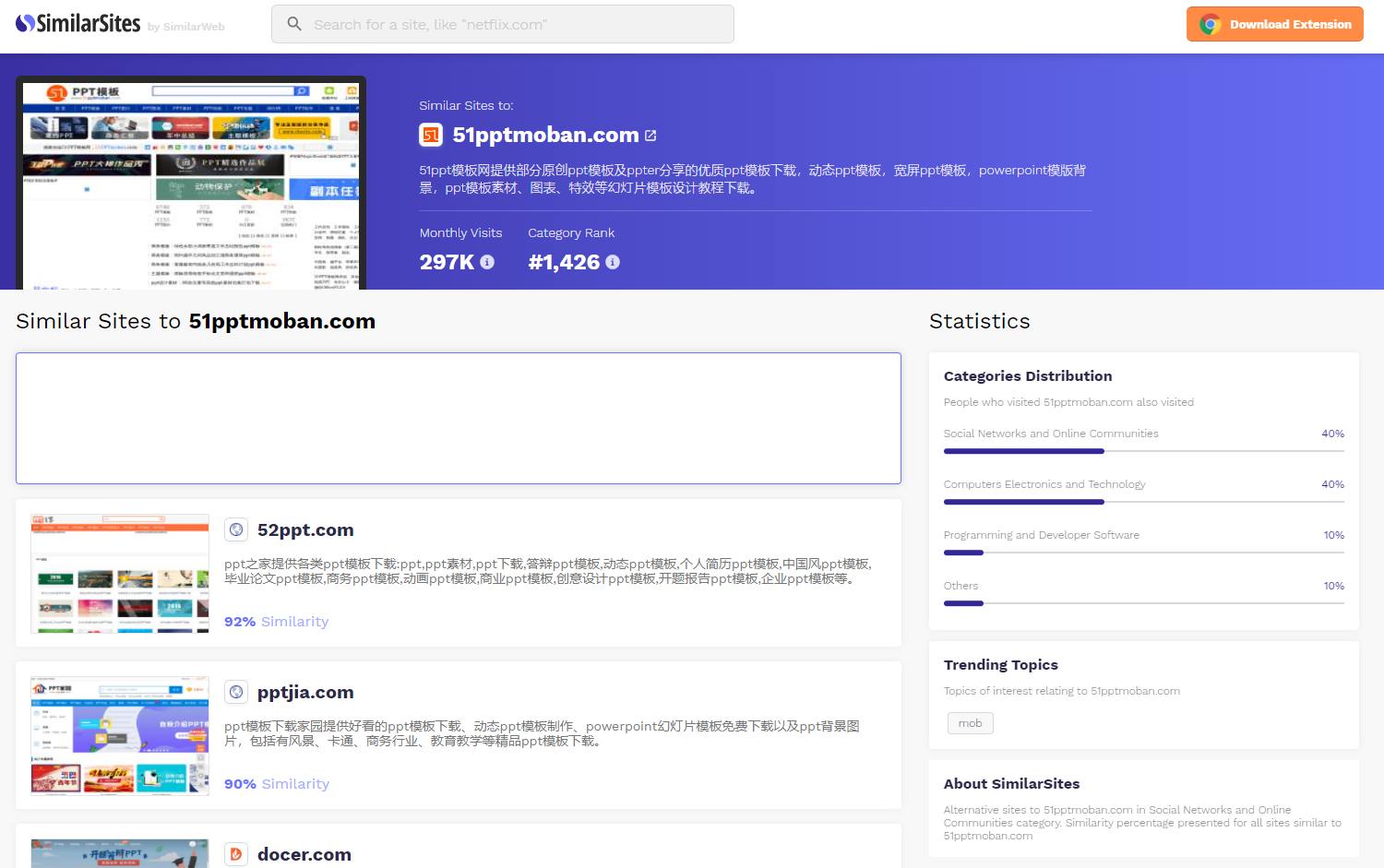Open the docer.com site link

pyautogui.click(x=304, y=855)
